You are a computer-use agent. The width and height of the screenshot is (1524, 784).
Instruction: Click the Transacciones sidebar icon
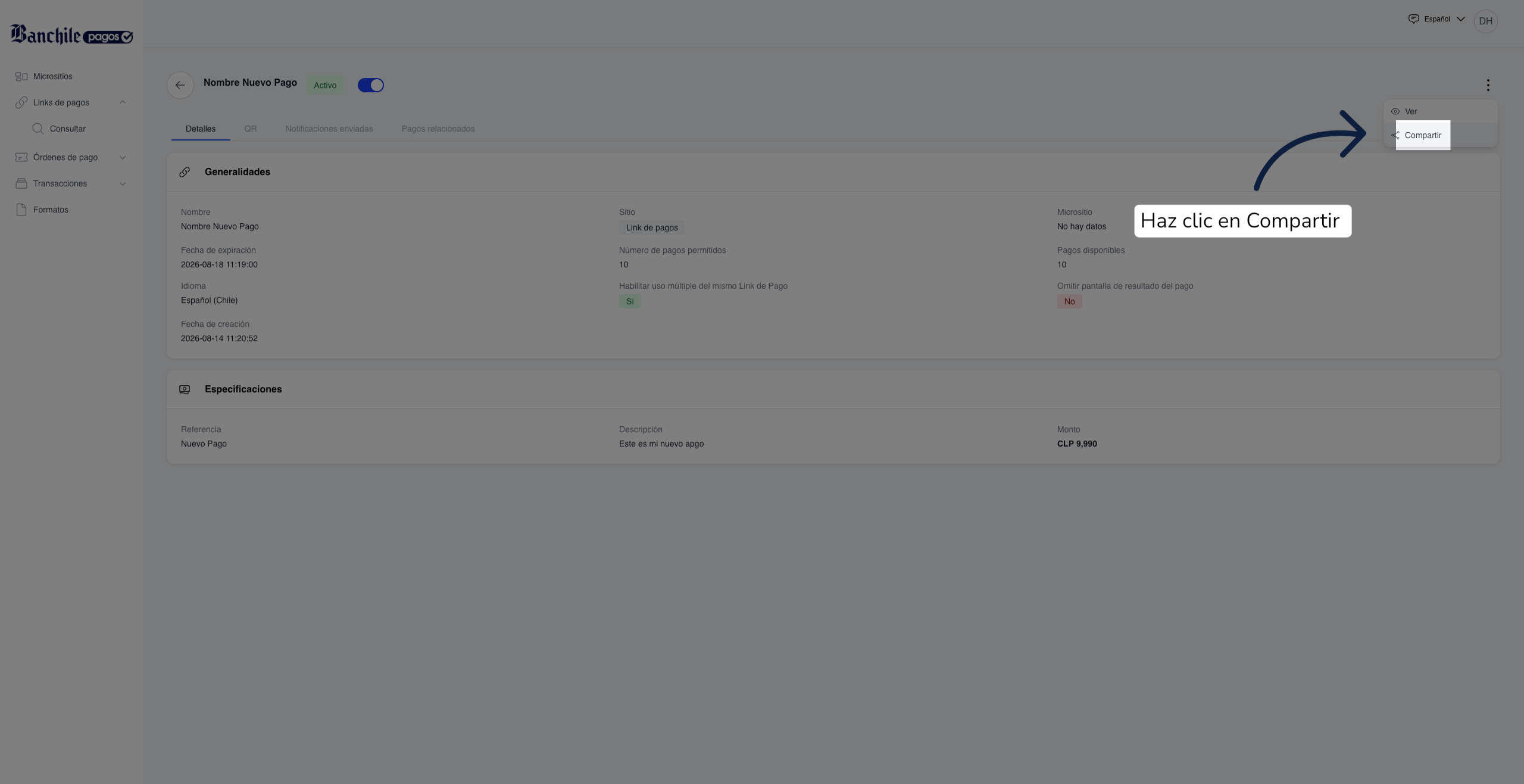(x=21, y=183)
